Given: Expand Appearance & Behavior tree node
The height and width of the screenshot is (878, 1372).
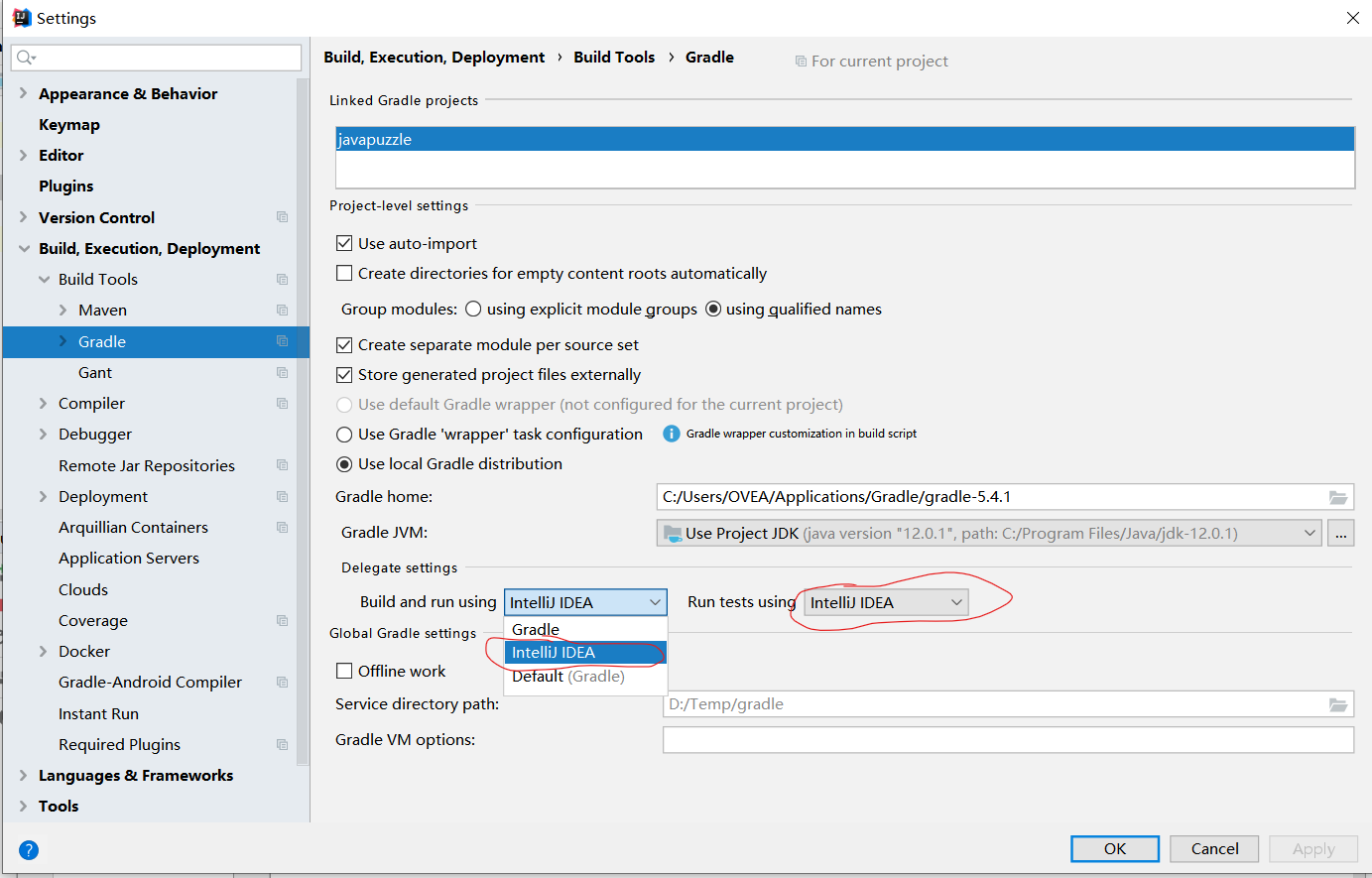Looking at the screenshot, I should coord(24,93).
